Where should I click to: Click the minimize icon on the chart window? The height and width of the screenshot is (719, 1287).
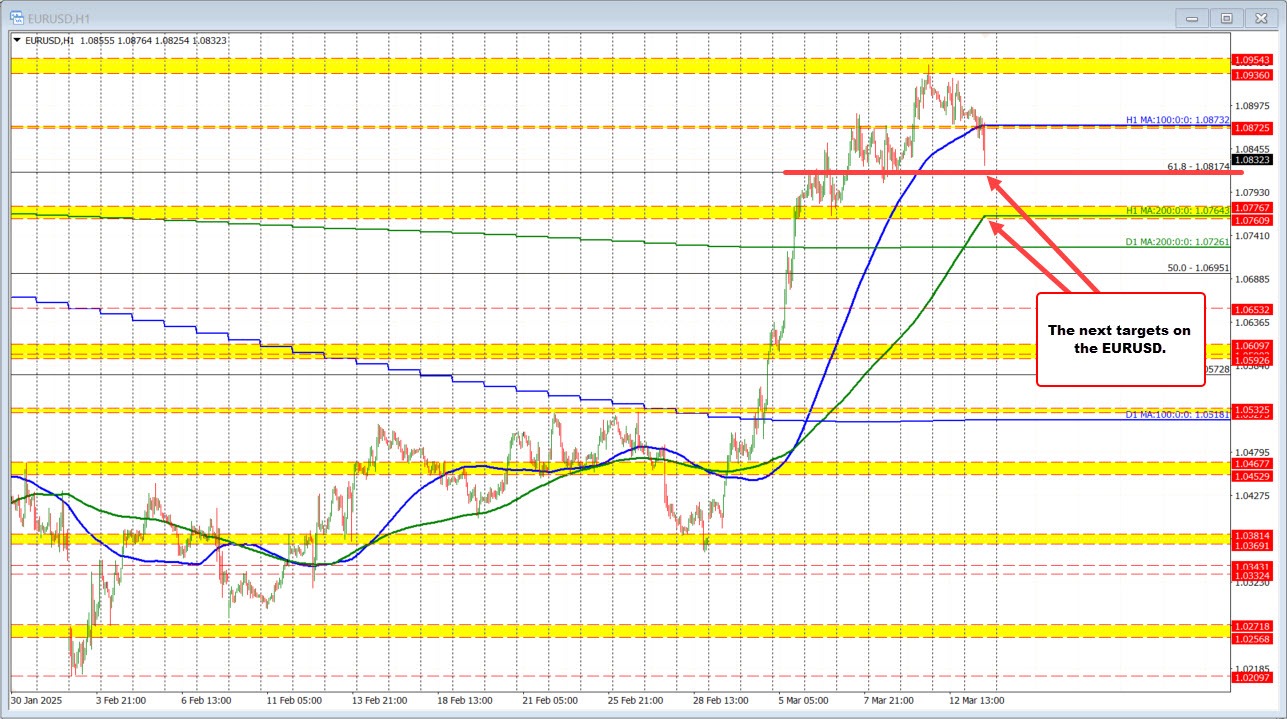[1191, 17]
